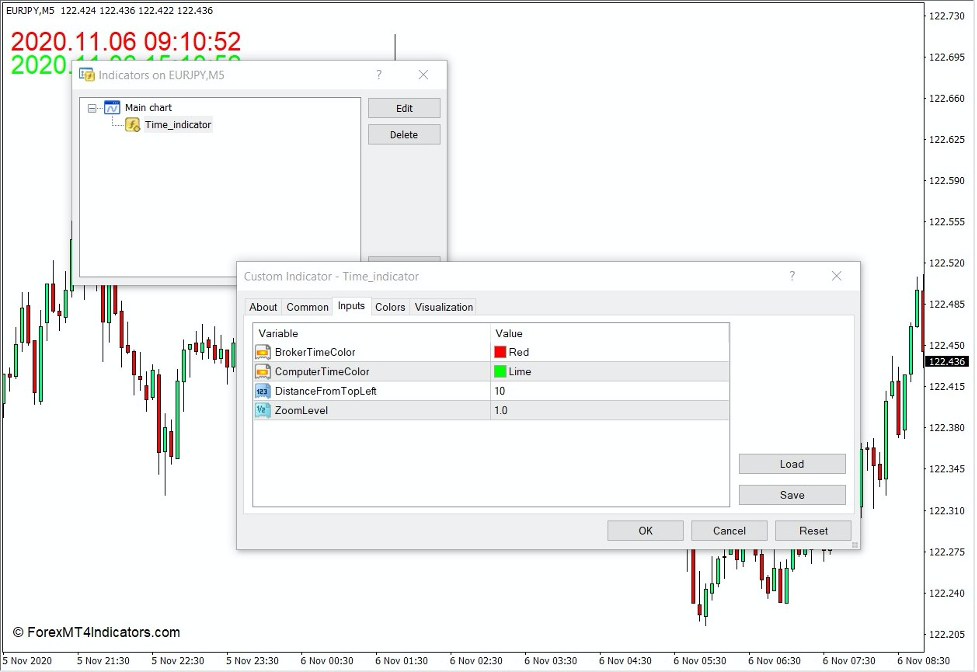This screenshot has height=672, width=977.
Task: Click the 123 integer icon beside DistanceFromTopLeft
Action: (262, 391)
